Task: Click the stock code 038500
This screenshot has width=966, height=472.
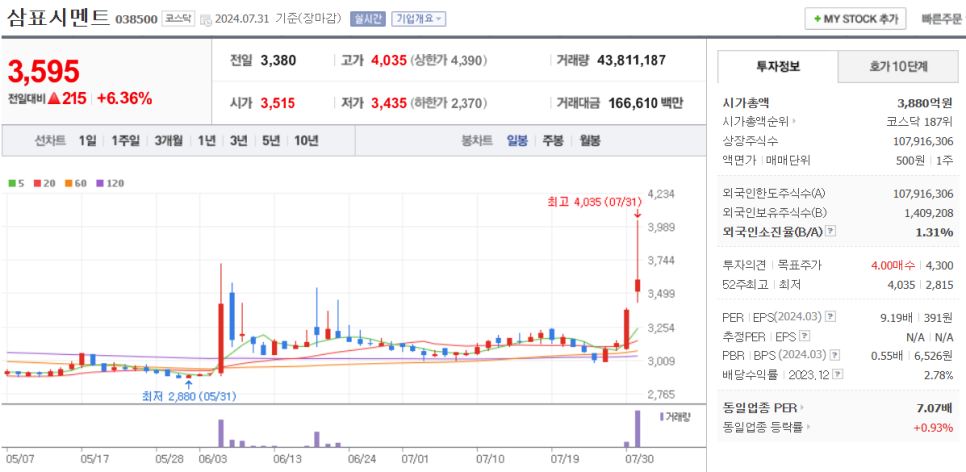Action: tap(136, 20)
